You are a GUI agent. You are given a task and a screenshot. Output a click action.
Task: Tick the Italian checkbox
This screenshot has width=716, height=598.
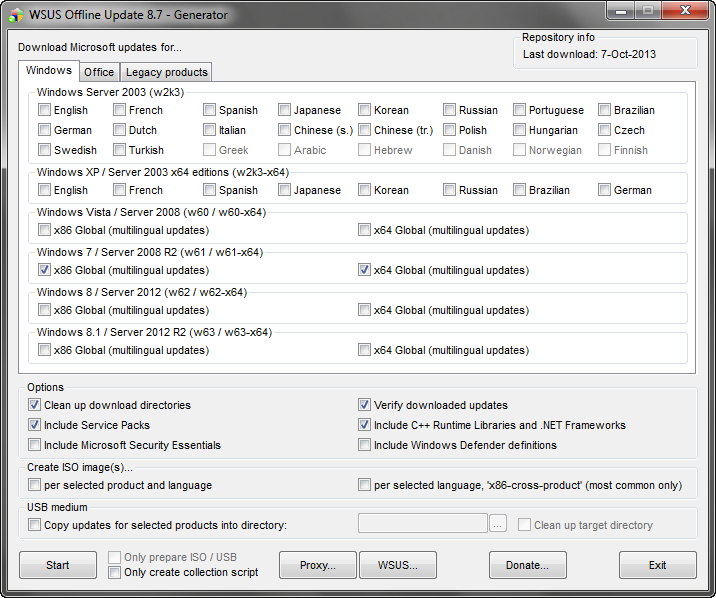coord(209,130)
